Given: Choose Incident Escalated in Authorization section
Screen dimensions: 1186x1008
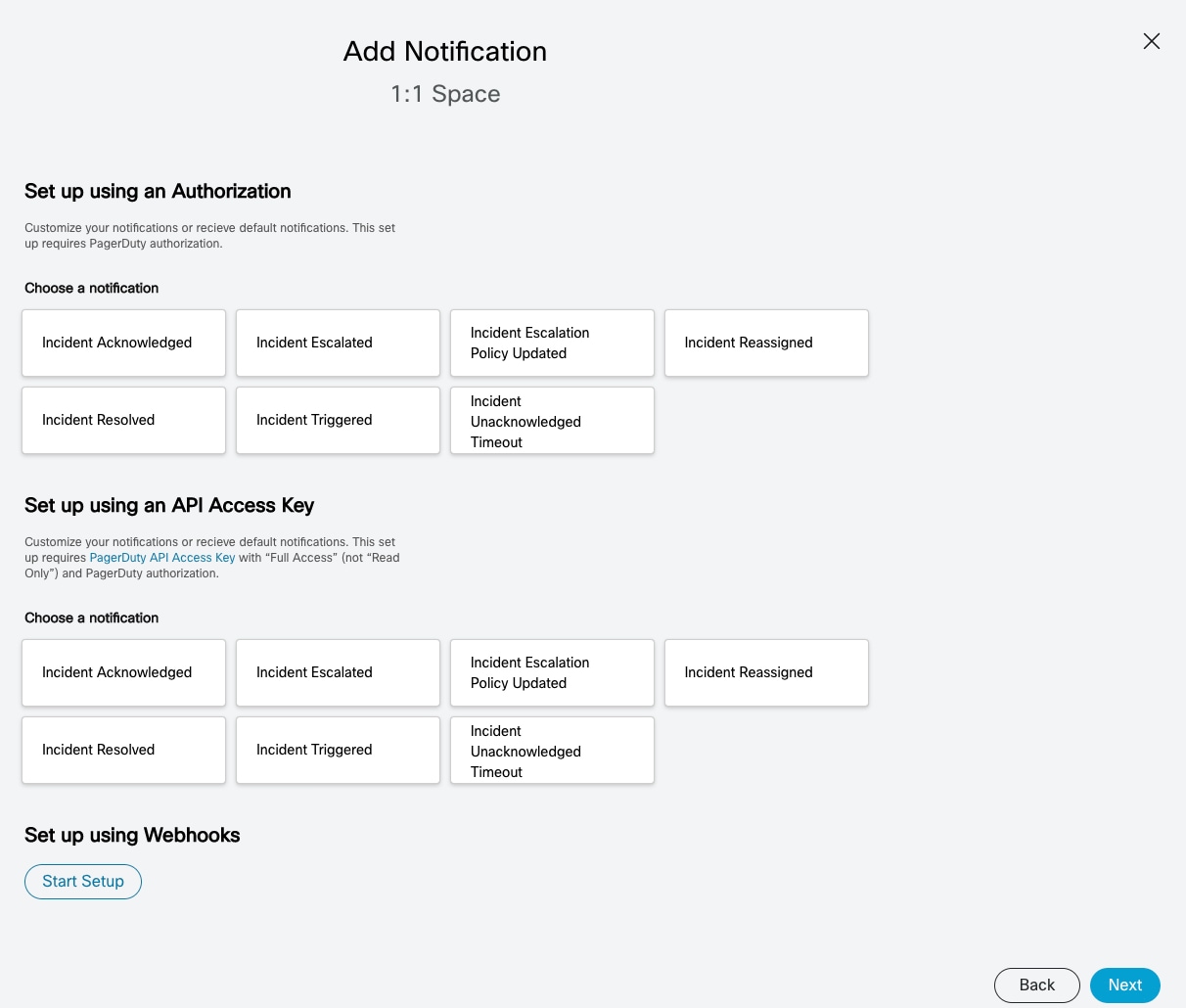Looking at the screenshot, I should [x=338, y=343].
